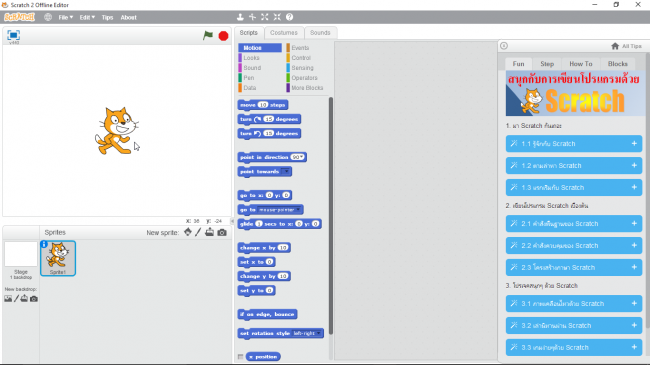Image resolution: width=650 pixels, height=365 pixels.
Task: Select the Shrink sprite tool
Action: point(277,17)
